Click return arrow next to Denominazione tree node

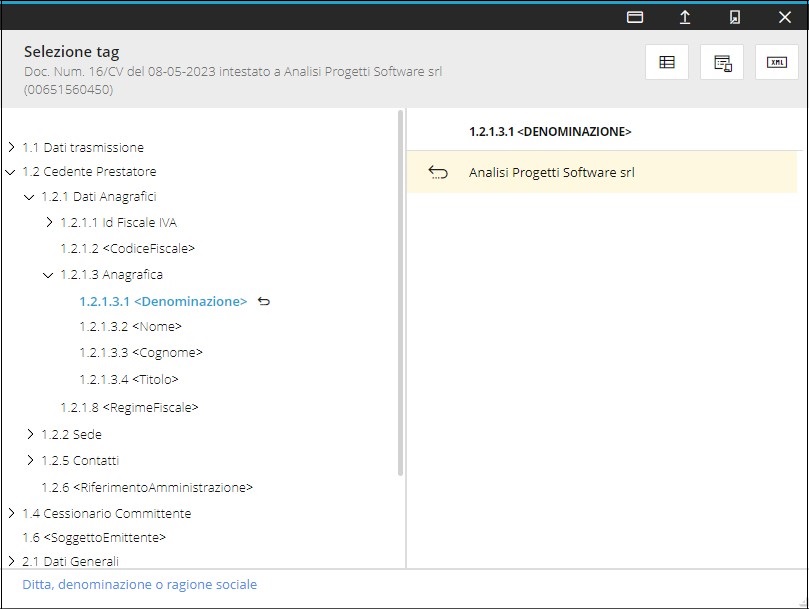point(264,301)
